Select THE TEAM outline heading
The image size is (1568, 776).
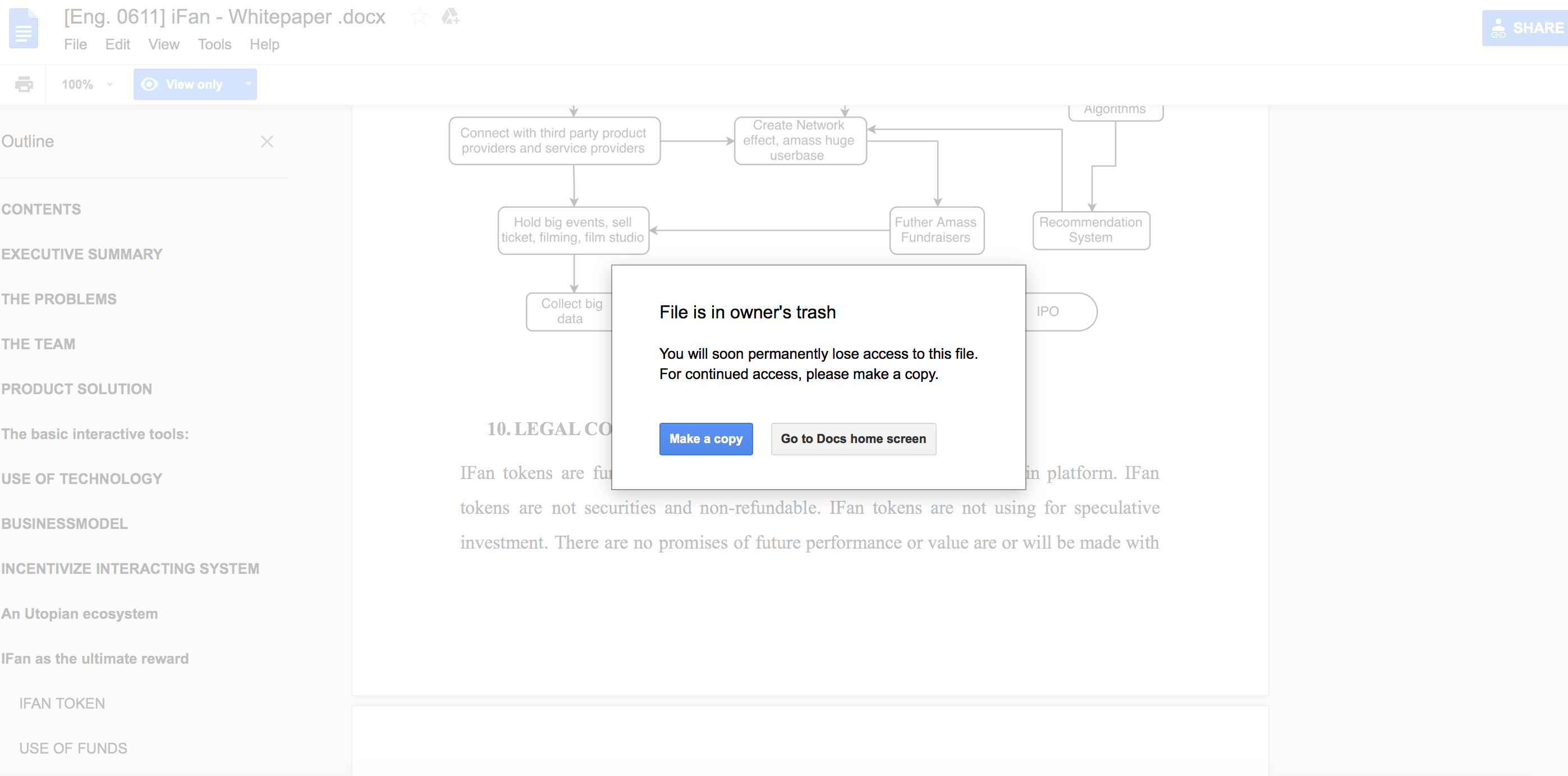[x=38, y=344]
